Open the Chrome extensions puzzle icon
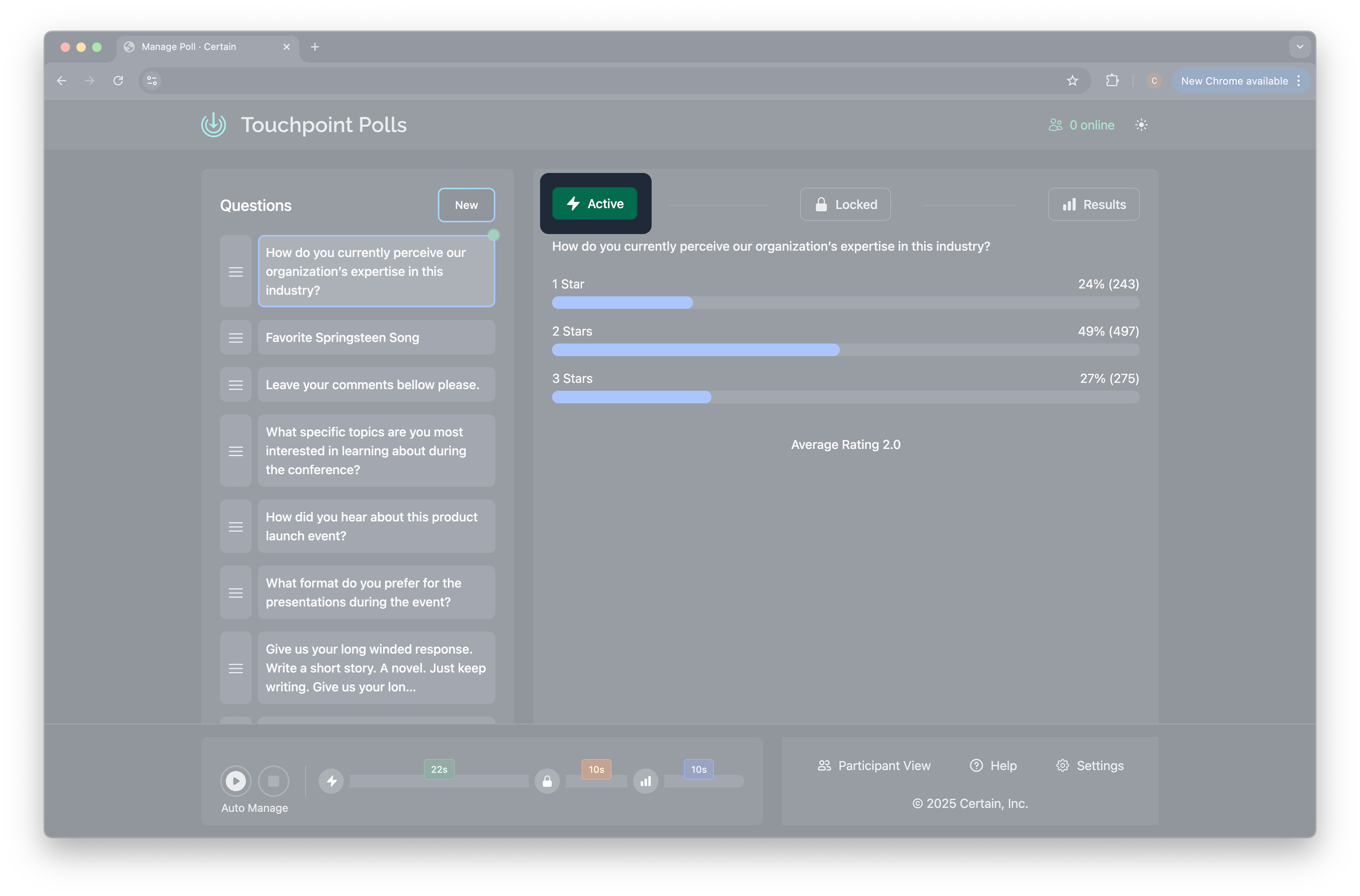Image resolution: width=1360 pixels, height=896 pixels. [x=1112, y=80]
